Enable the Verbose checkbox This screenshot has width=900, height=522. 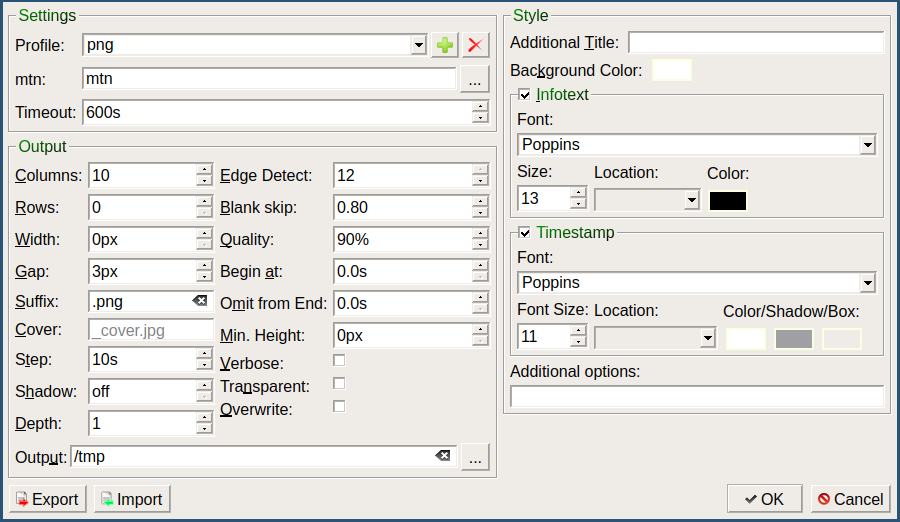(x=339, y=360)
